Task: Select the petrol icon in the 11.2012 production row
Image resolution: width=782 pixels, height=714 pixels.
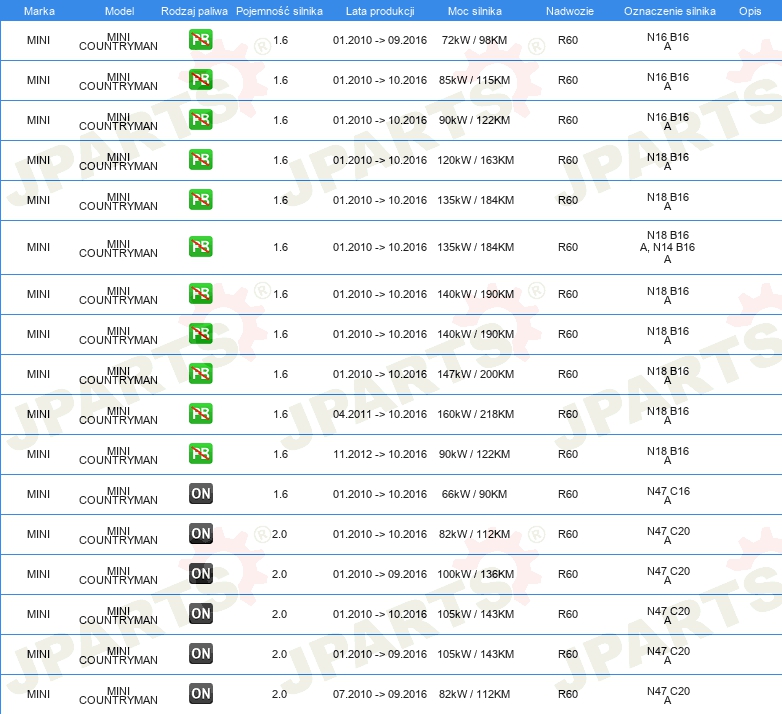Action: (x=200, y=454)
